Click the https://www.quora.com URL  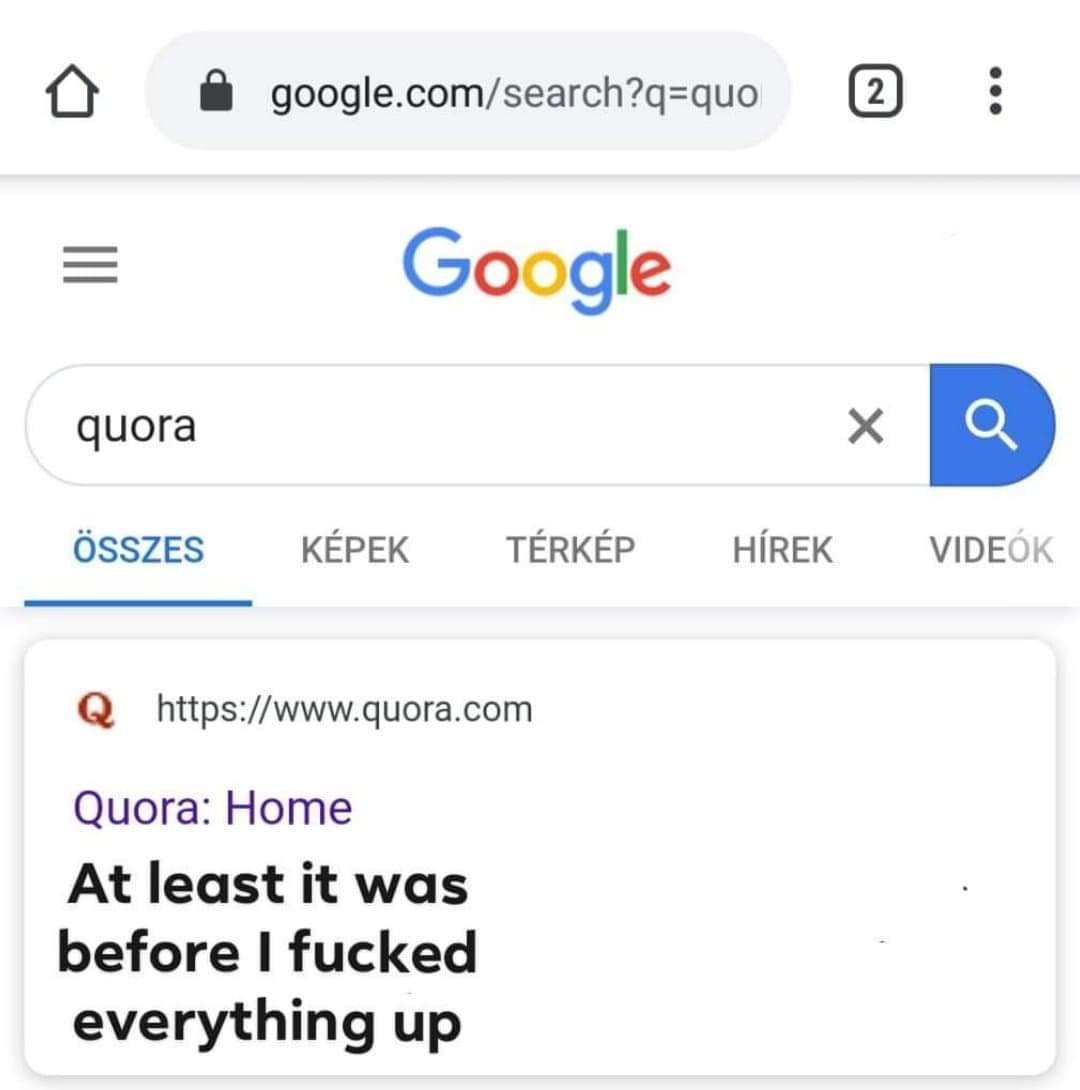(x=345, y=710)
